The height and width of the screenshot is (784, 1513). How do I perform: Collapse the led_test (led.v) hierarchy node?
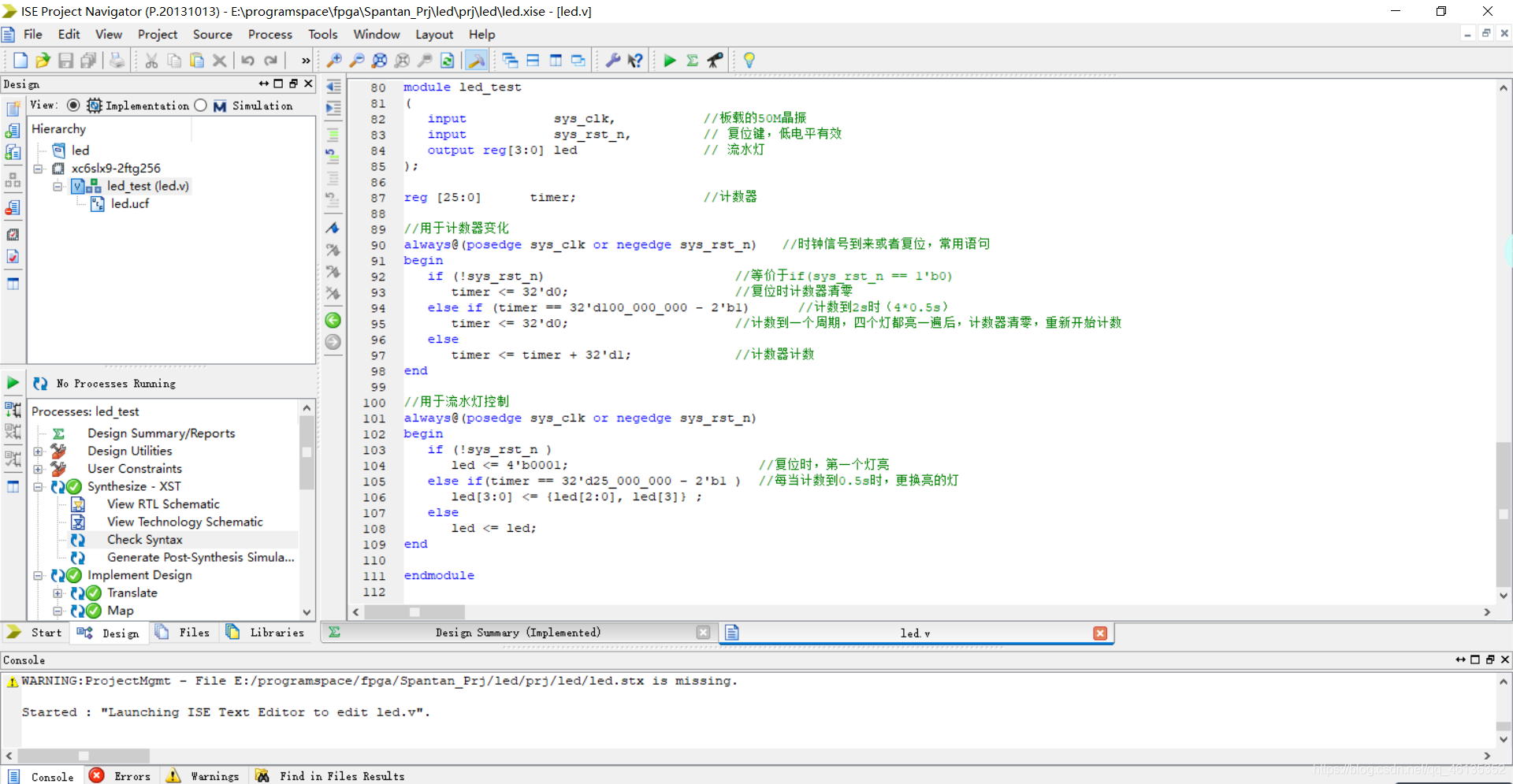[58, 187]
